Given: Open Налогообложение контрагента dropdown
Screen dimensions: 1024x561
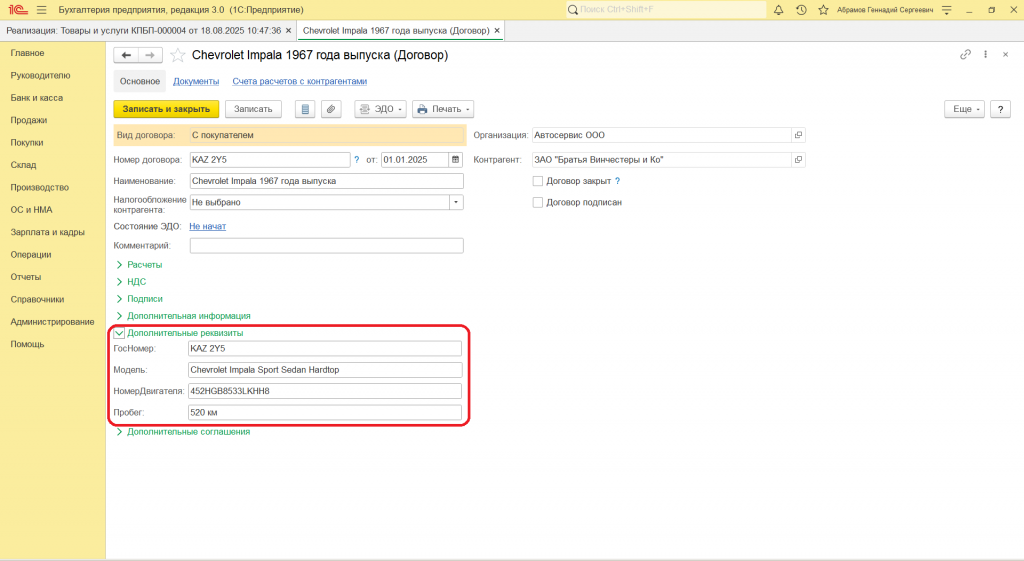Looking at the screenshot, I should pos(456,202).
